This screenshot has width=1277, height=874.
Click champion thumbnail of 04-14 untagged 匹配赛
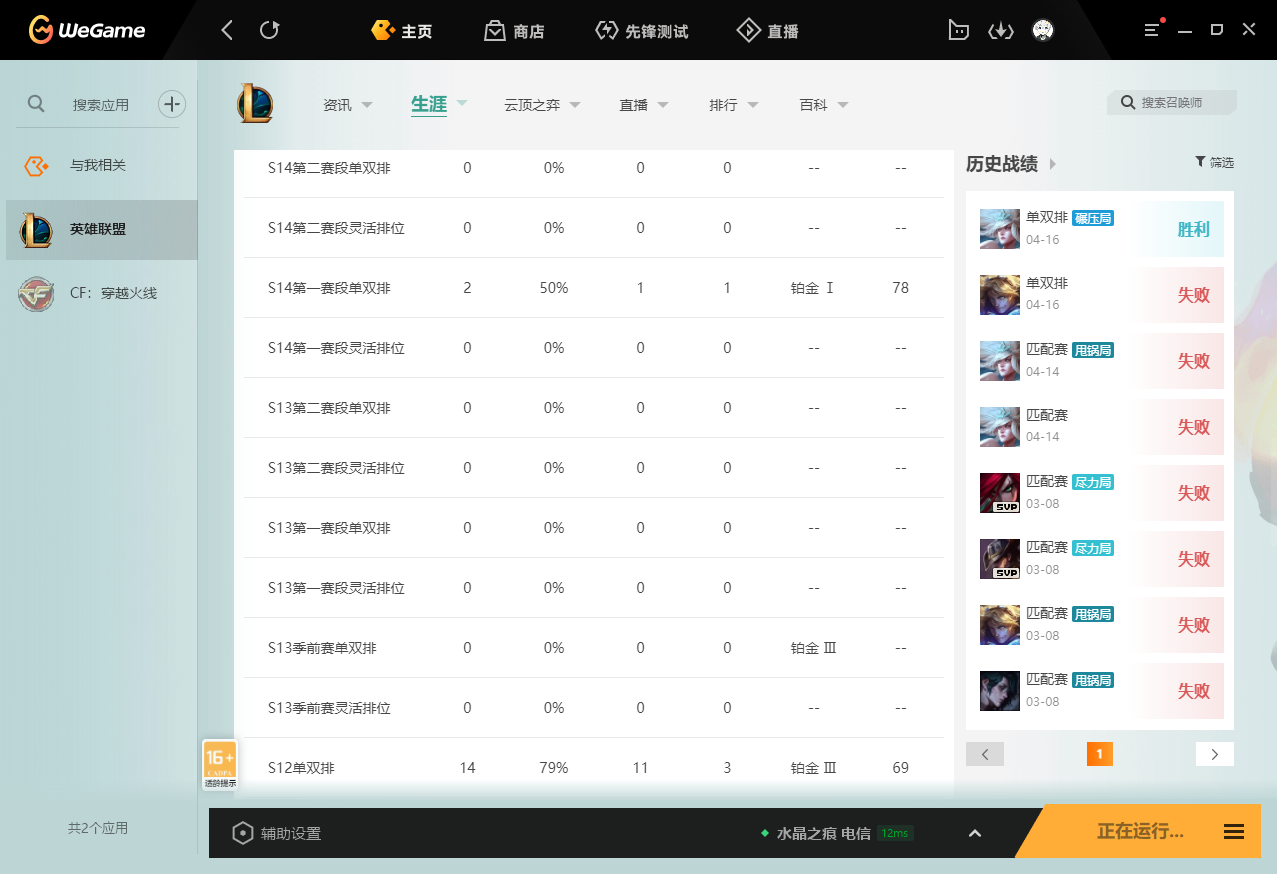pyautogui.click(x=1000, y=427)
